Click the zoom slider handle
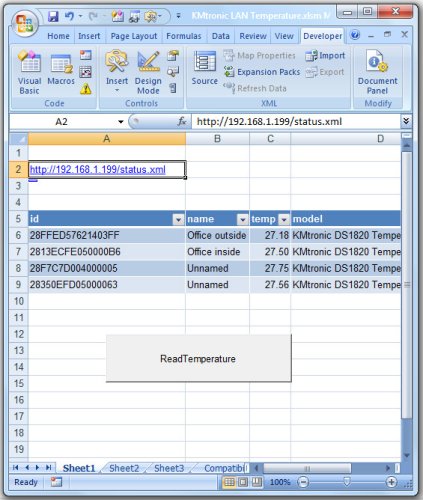 pyautogui.click(x=347, y=482)
